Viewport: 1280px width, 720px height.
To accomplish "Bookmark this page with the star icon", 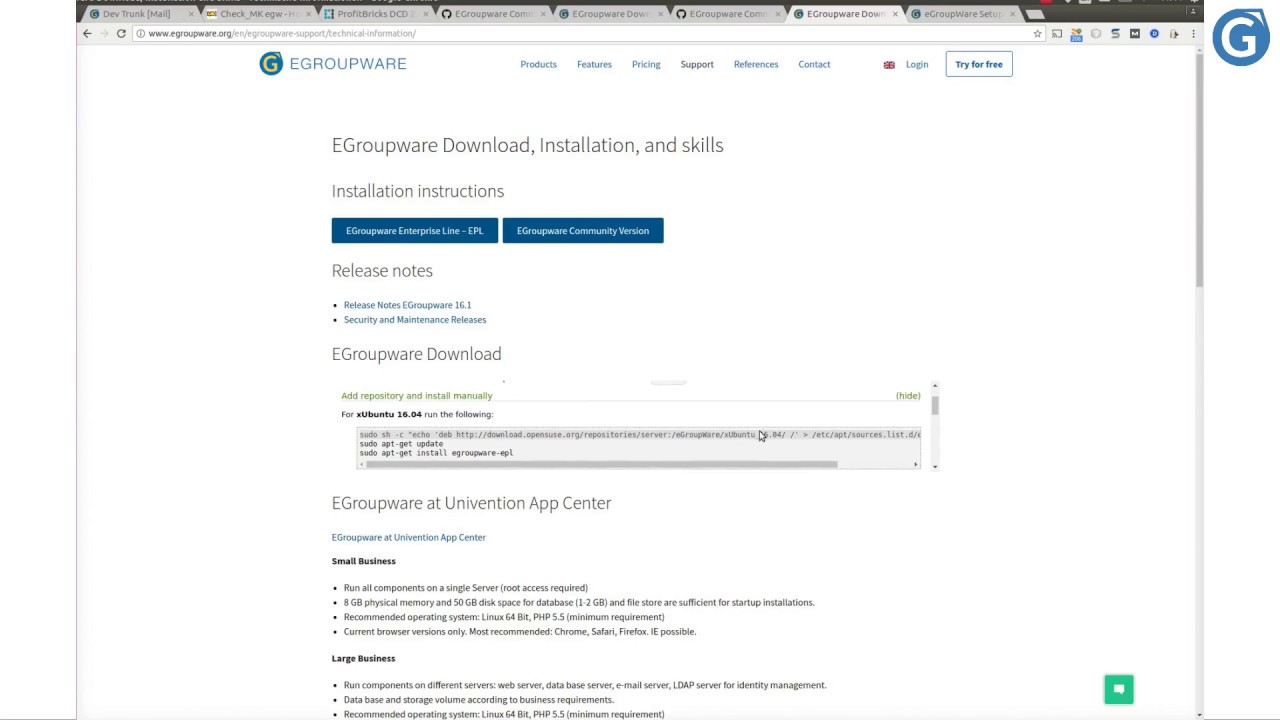I will (x=1037, y=34).
